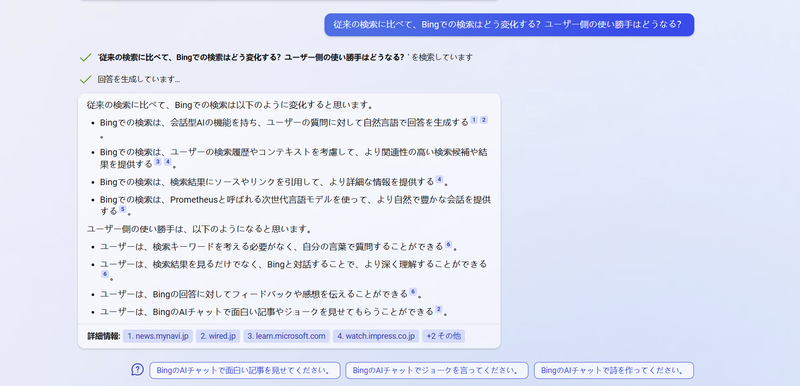Click the question-mark chat bubble icon beside suggestions

pos(137,370)
